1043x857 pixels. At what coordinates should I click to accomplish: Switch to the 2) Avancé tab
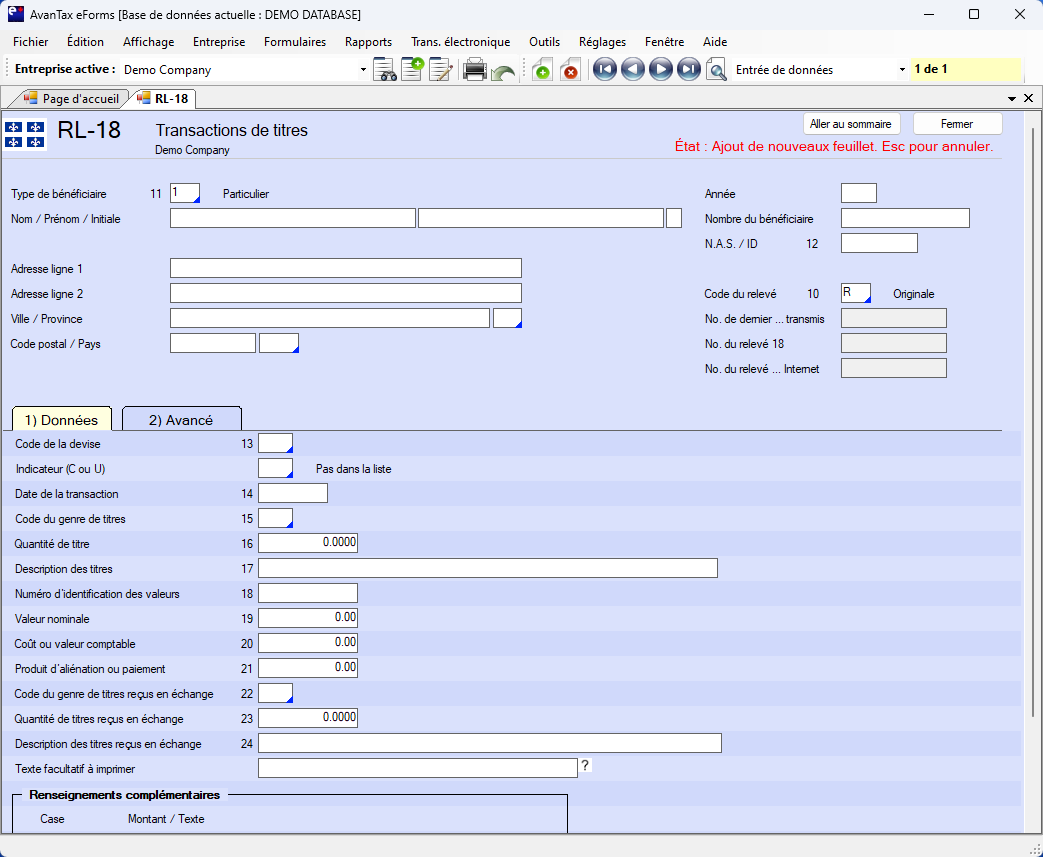pos(181,420)
